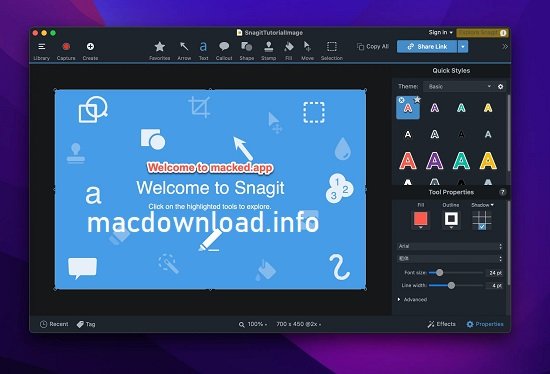Viewport: 550px width, 374px height.
Task: Toggle the shadow direction checkbox in grid
Action: [x=482, y=227]
